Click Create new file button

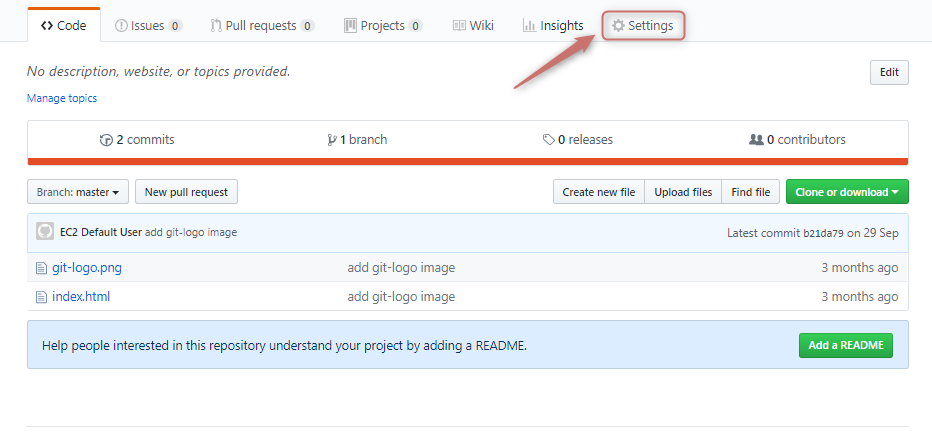(x=599, y=192)
